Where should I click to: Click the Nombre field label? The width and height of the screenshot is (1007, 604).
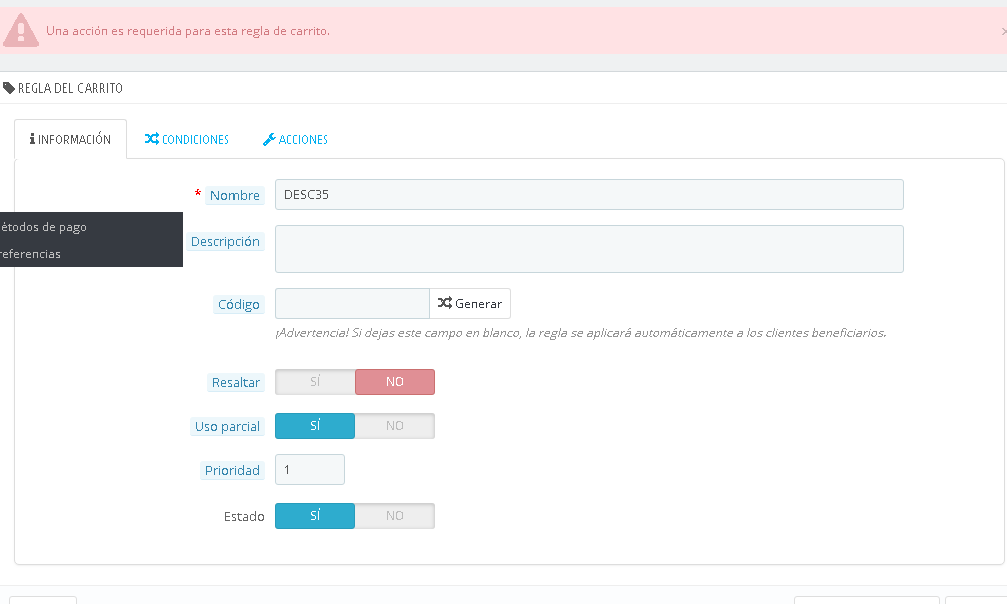coord(234,195)
